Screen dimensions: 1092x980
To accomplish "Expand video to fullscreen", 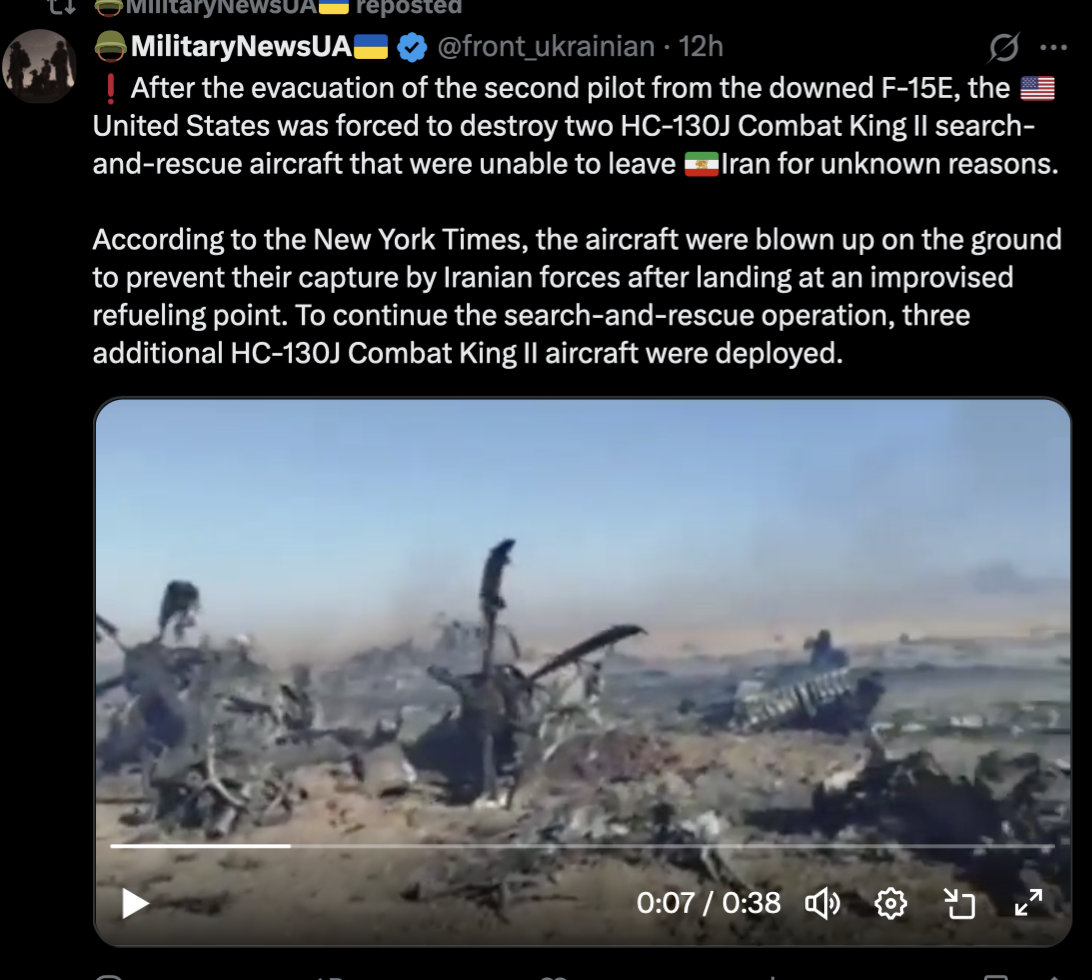I will coord(1029,903).
